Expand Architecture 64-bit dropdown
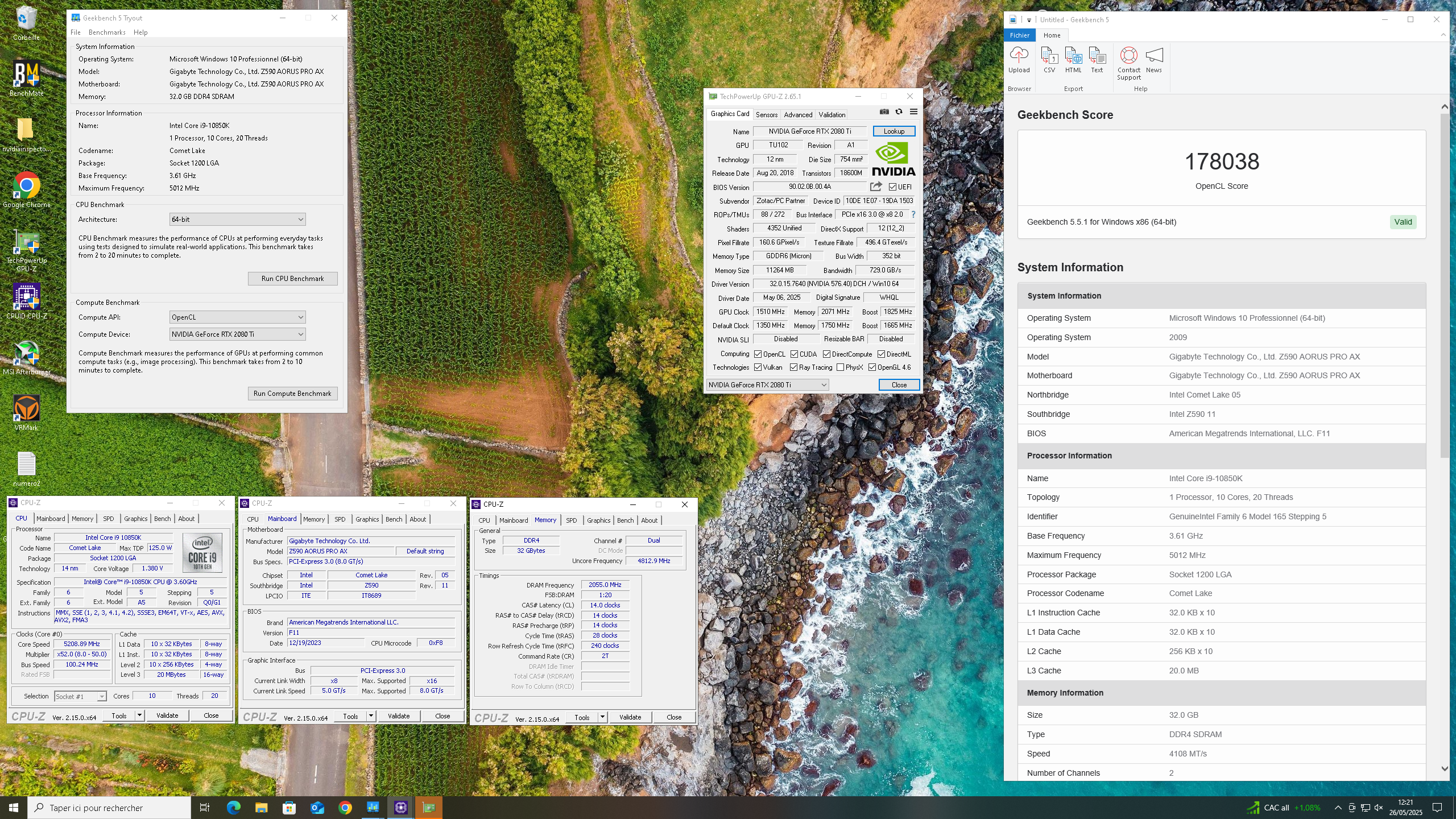1456x819 pixels. [237, 220]
